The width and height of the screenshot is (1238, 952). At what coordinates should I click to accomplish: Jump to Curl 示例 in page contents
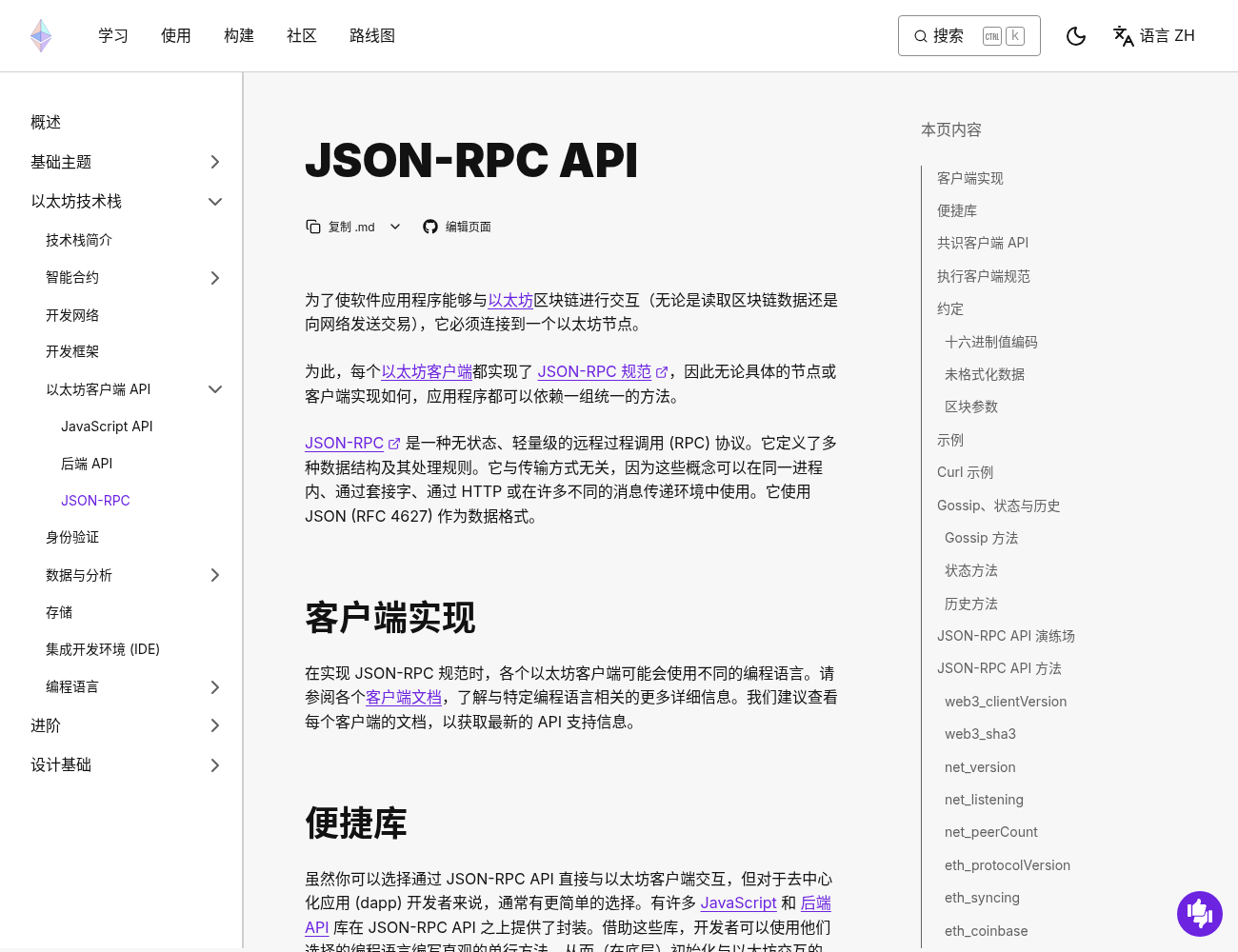[965, 472]
